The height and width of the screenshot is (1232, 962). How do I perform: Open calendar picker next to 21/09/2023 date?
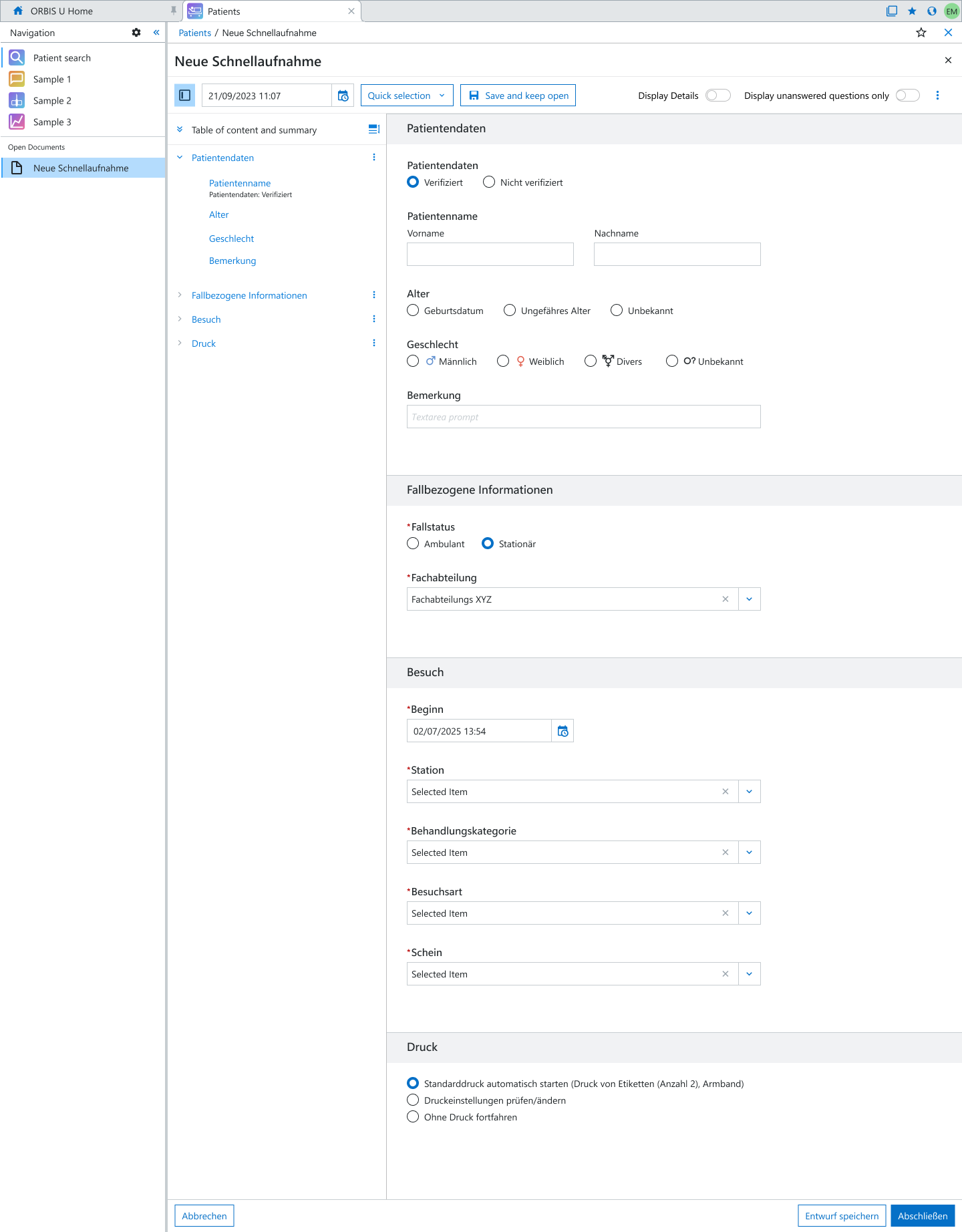343,96
